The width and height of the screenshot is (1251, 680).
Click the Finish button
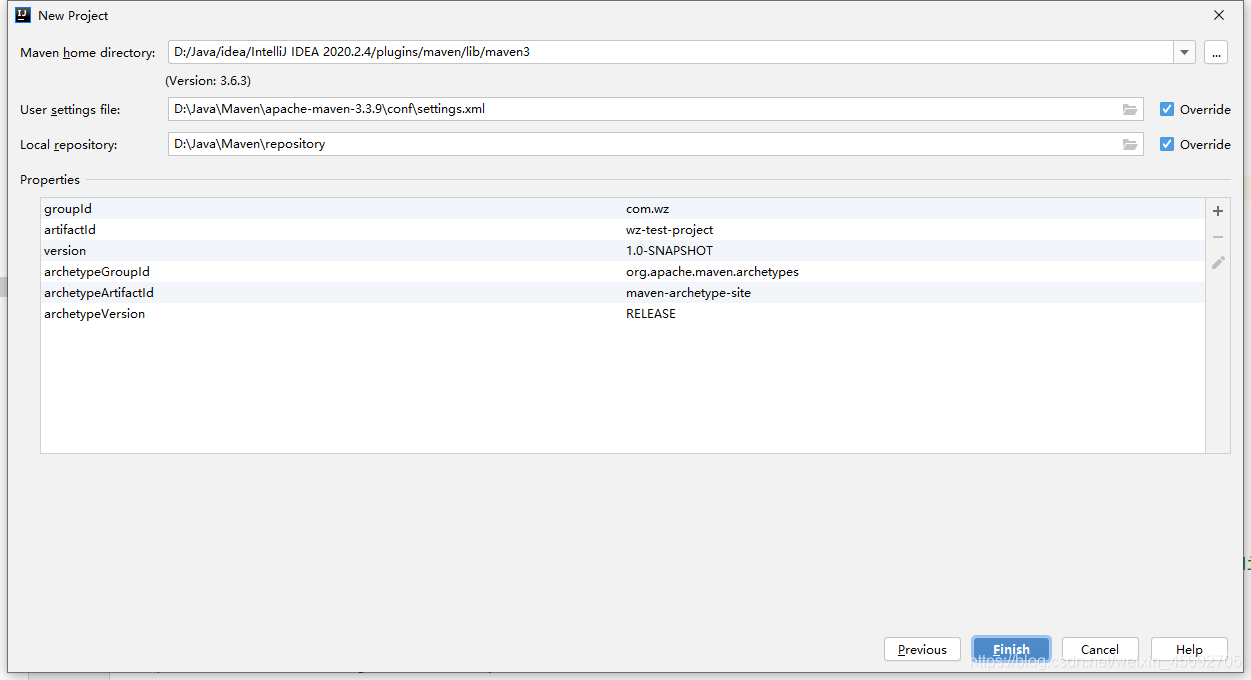pyautogui.click(x=1011, y=649)
